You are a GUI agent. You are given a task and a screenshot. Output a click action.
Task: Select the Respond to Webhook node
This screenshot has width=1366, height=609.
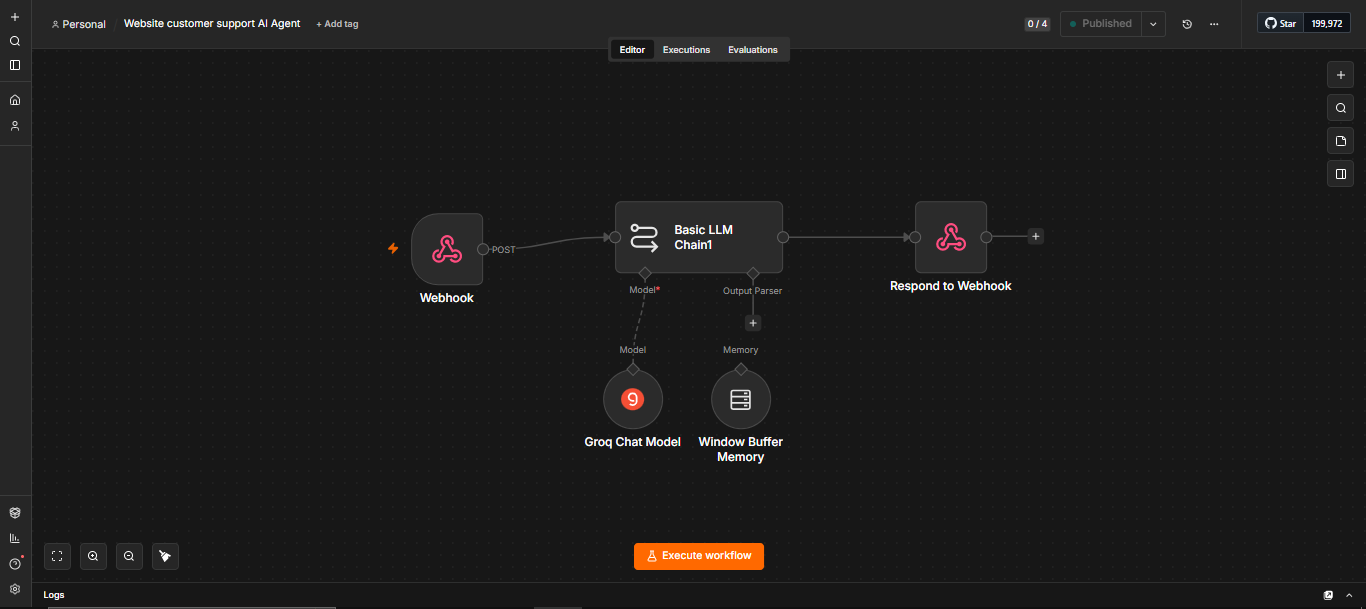(x=951, y=237)
